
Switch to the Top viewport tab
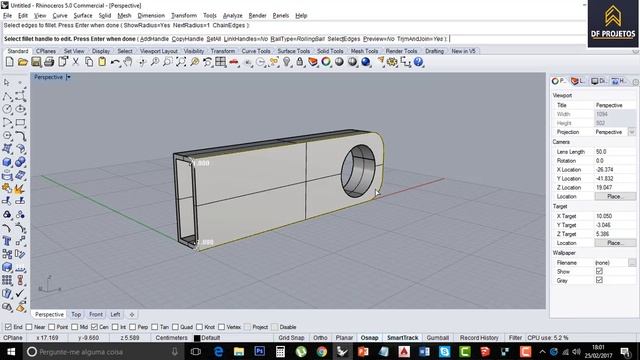pos(76,315)
